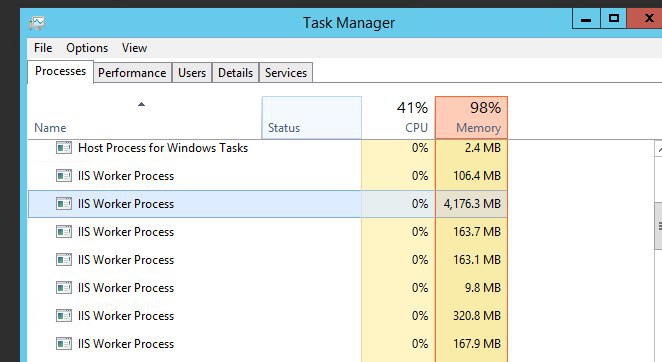
Task: Open the View menu
Action: click(134, 48)
